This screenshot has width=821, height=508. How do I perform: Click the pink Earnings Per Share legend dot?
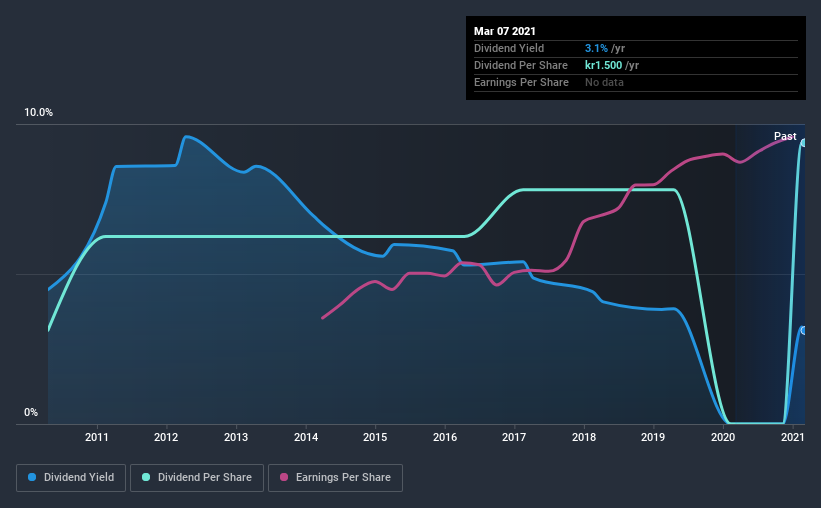pos(284,477)
